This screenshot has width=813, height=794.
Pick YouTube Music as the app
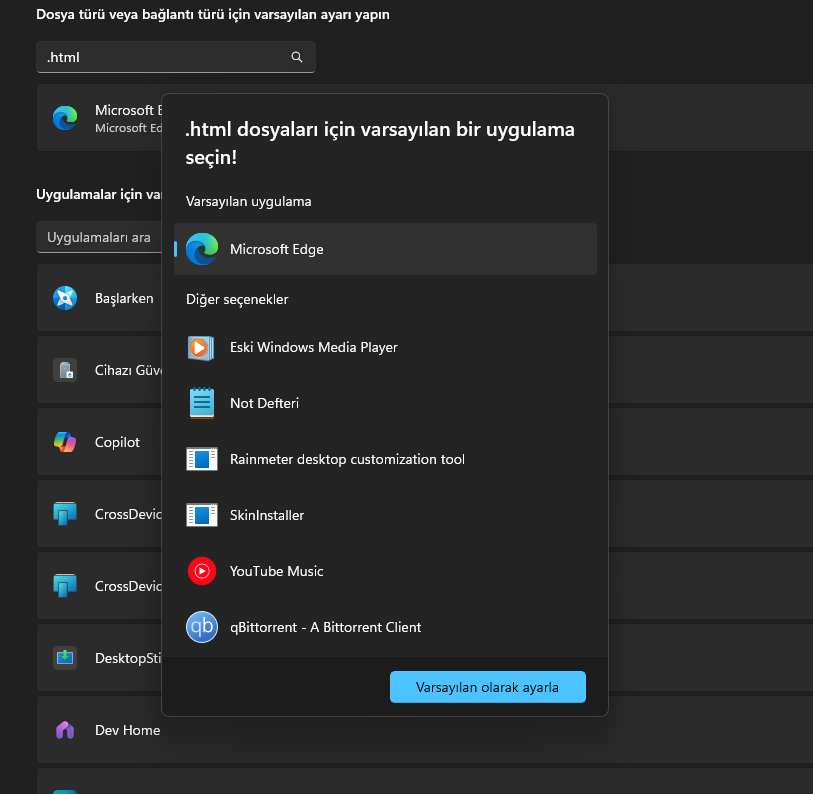click(x=385, y=571)
